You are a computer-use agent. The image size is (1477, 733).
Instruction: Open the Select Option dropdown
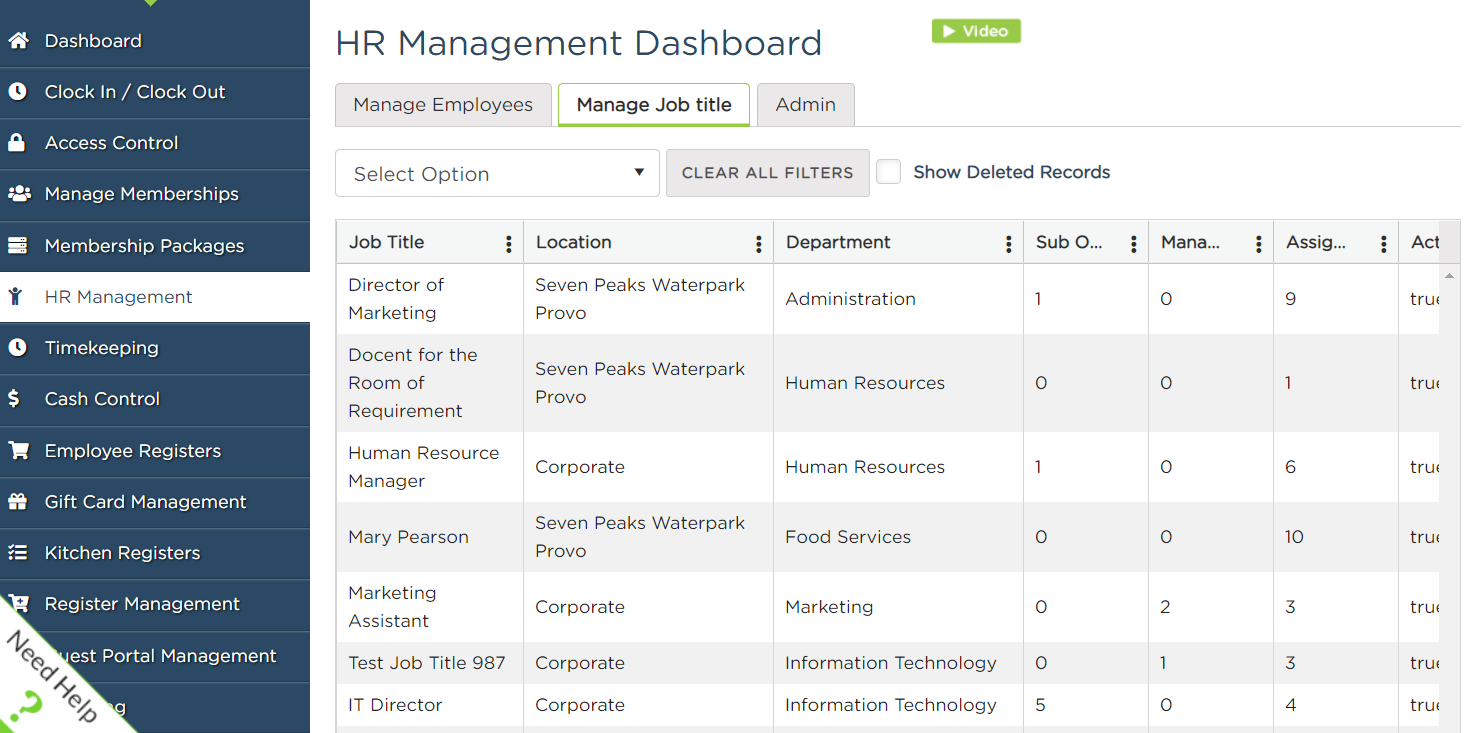click(x=497, y=173)
